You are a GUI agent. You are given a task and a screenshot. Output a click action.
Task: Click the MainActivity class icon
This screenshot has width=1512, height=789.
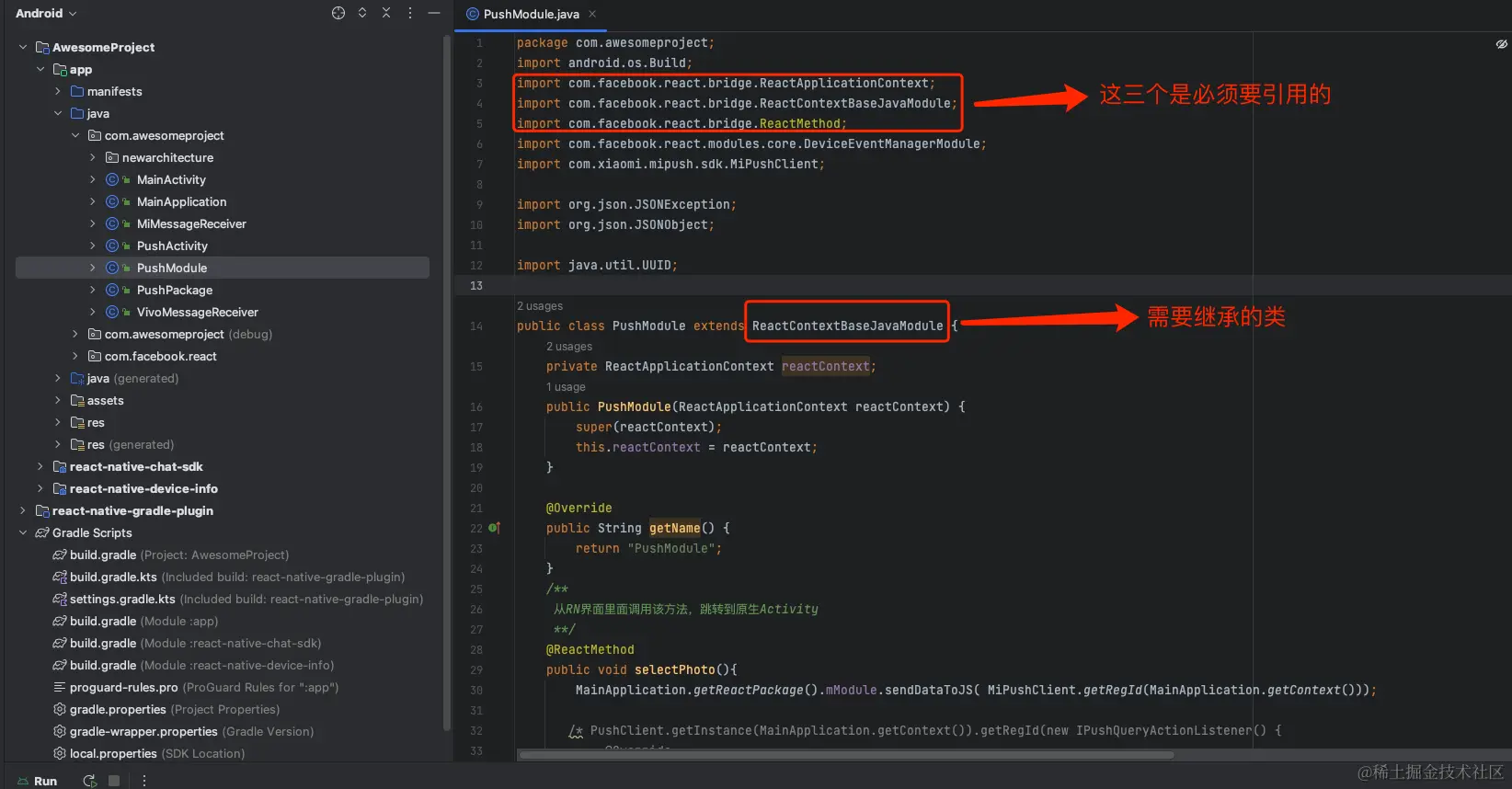[x=112, y=179]
